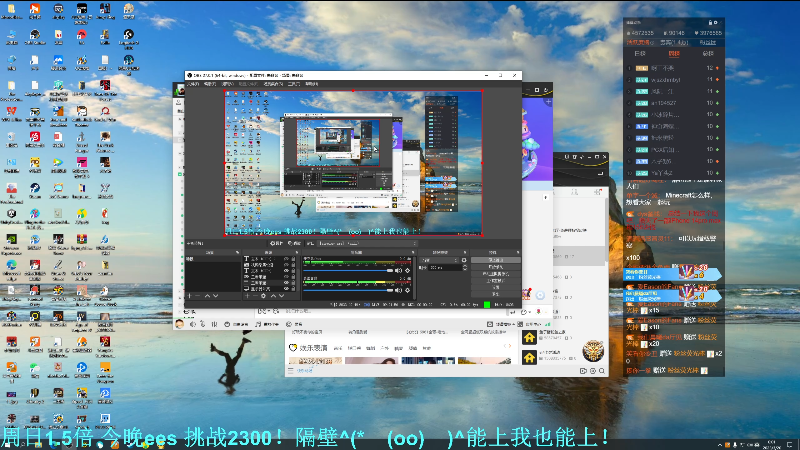Pop out the sources dock

[297, 253]
